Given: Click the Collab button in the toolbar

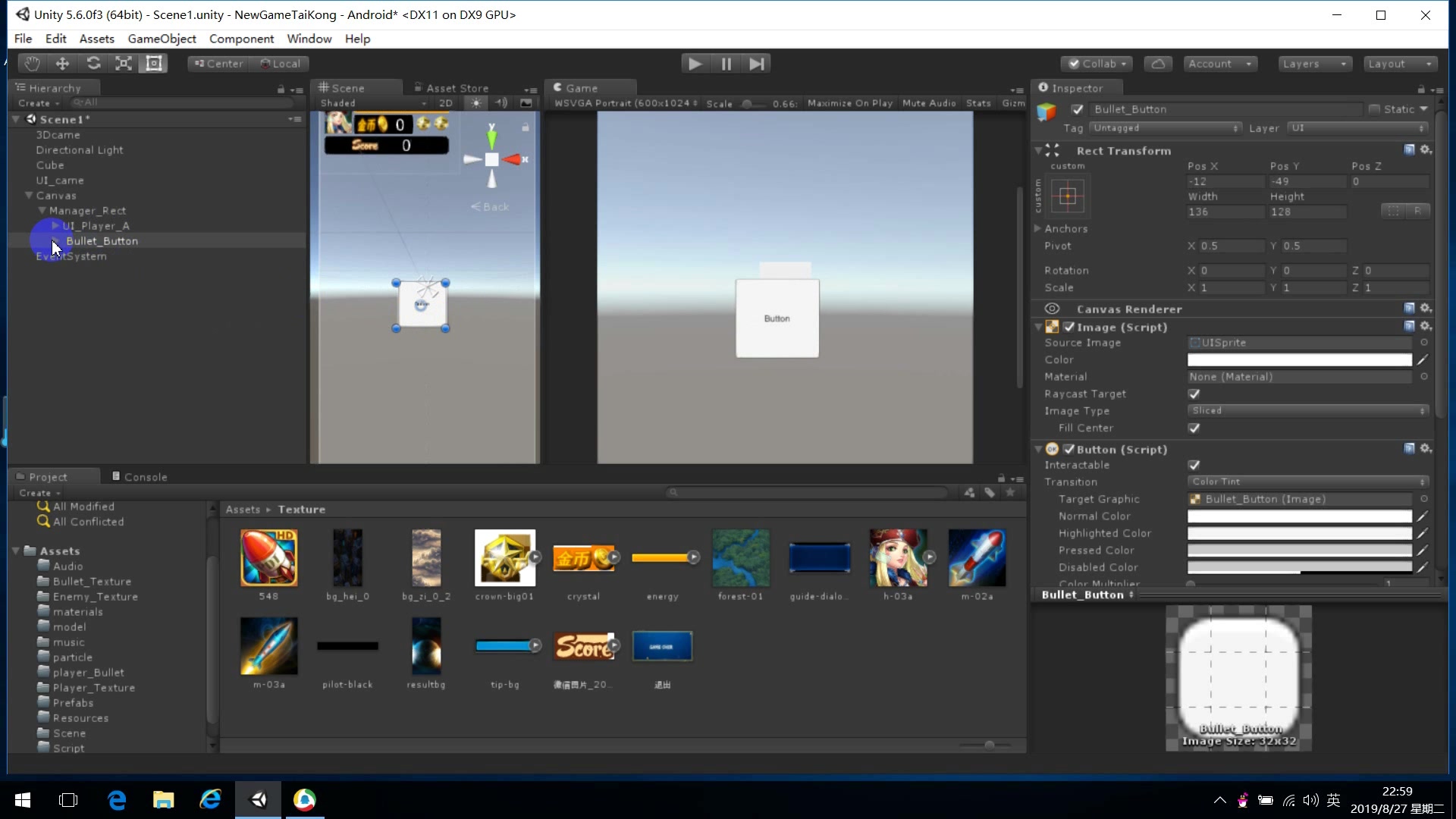Looking at the screenshot, I should (x=1096, y=63).
